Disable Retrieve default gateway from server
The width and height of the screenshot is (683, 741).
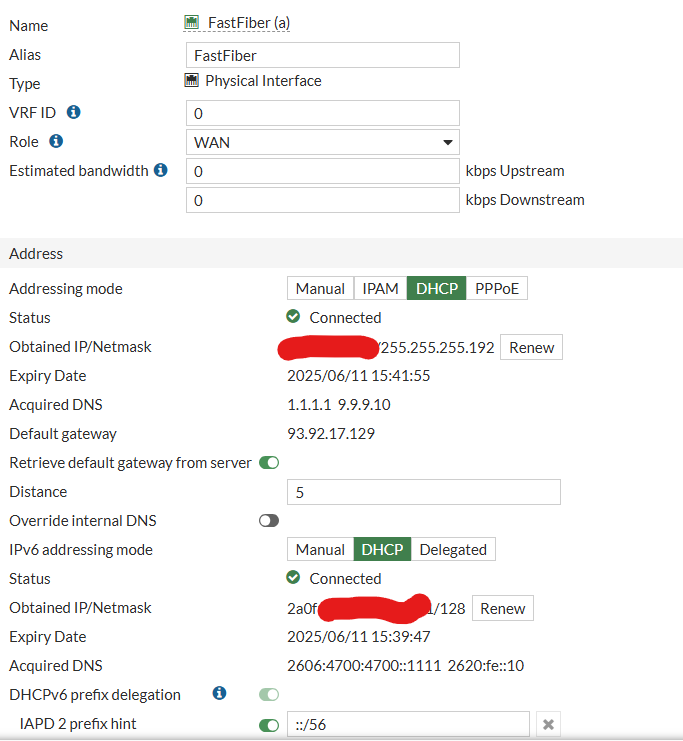[269, 463]
